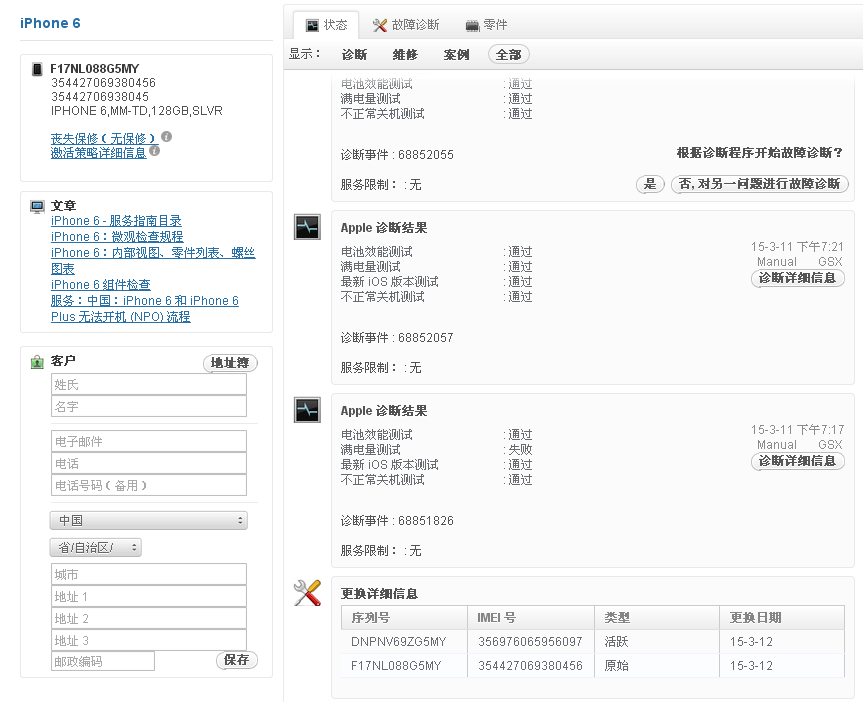Focus the 电子邮件 input field
The height and width of the screenshot is (702, 863).
click(149, 441)
